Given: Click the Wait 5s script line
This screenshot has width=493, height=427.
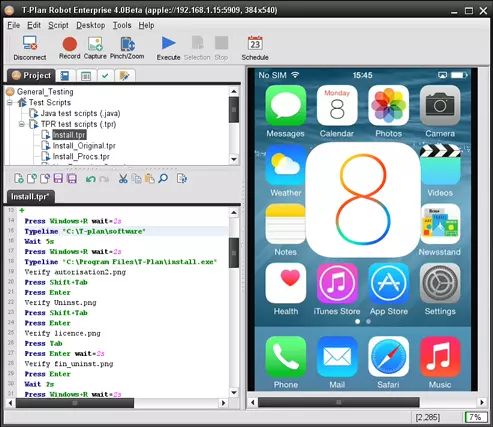Looking at the screenshot, I should click(39, 241).
